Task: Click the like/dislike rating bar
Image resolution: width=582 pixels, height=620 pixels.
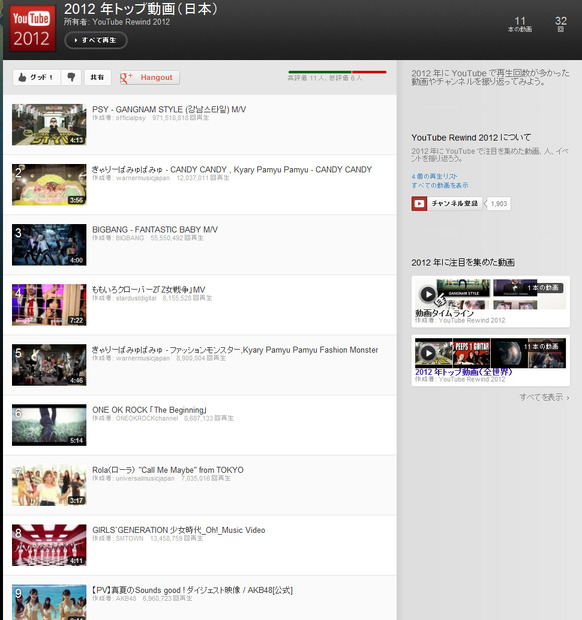Action: point(337,72)
